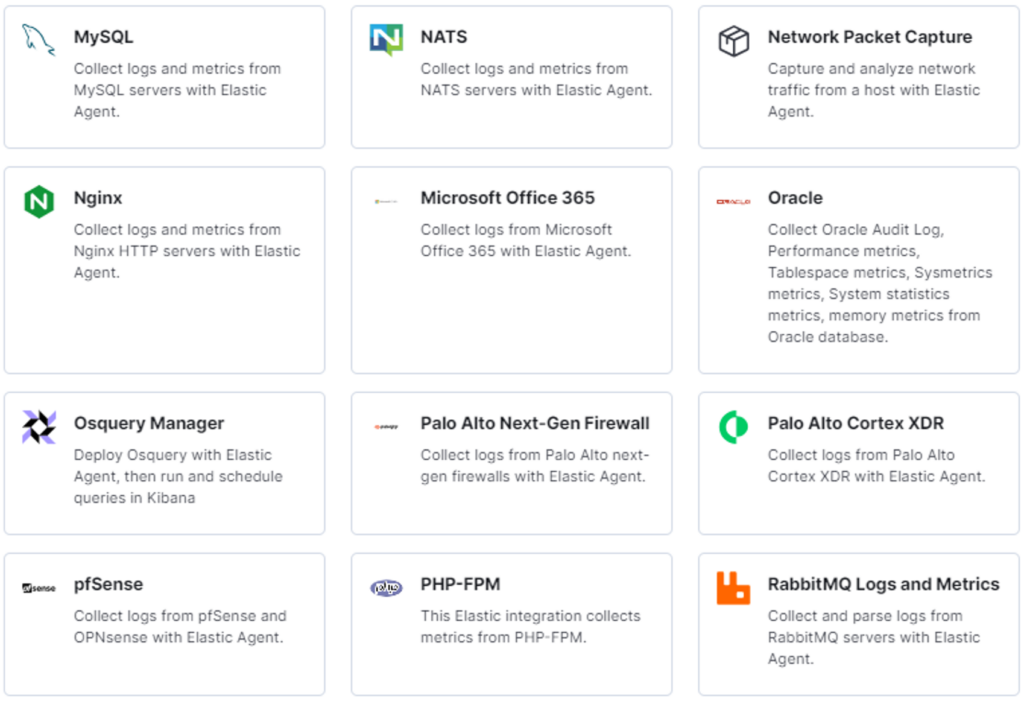Click the Network Packet Capture box icon
Screen dimensions: 1024x701
click(733, 41)
